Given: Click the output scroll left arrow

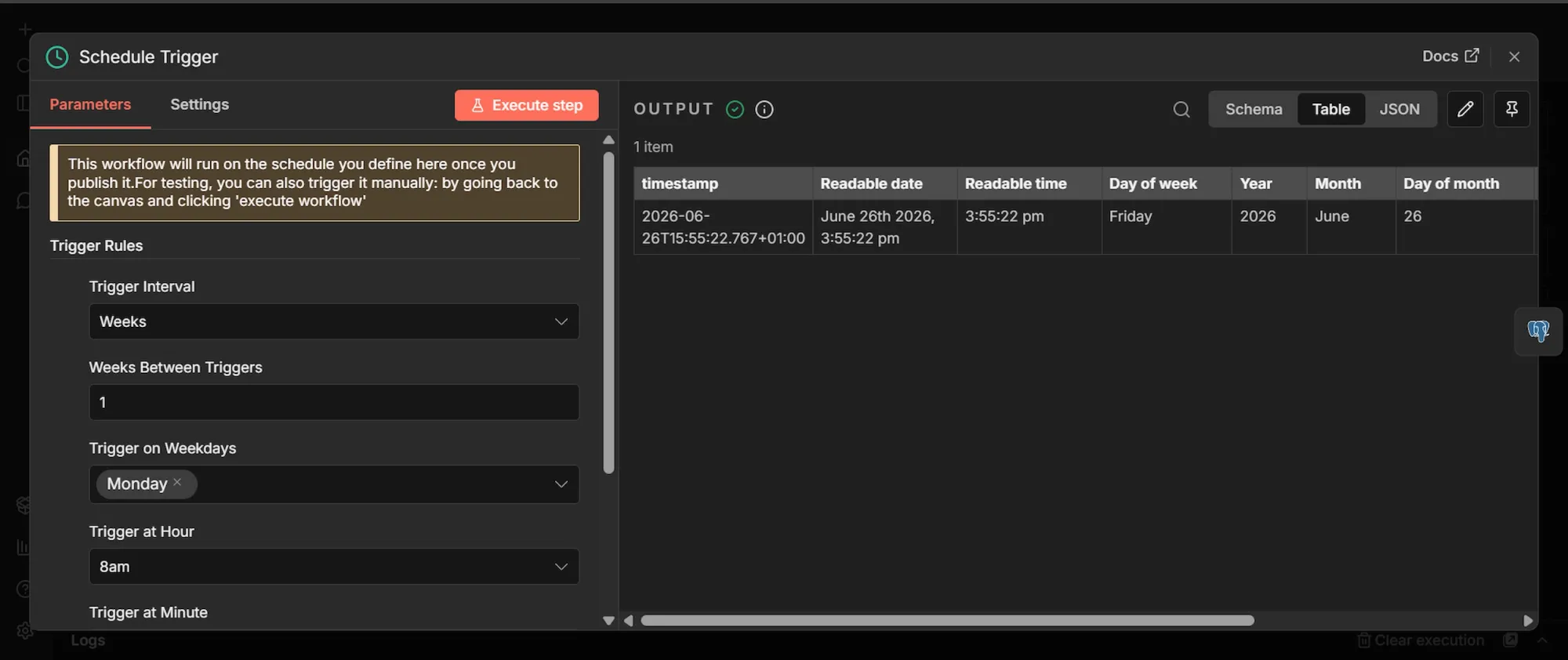Looking at the screenshot, I should point(628,620).
